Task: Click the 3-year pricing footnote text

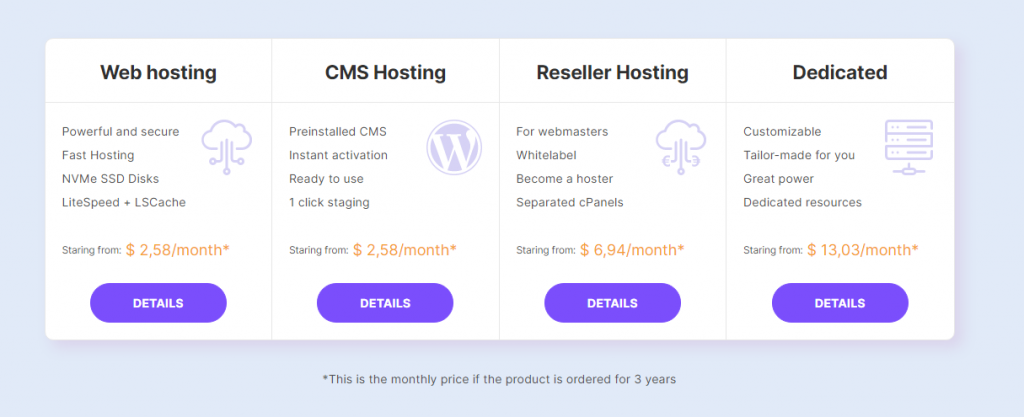Action: tap(499, 379)
